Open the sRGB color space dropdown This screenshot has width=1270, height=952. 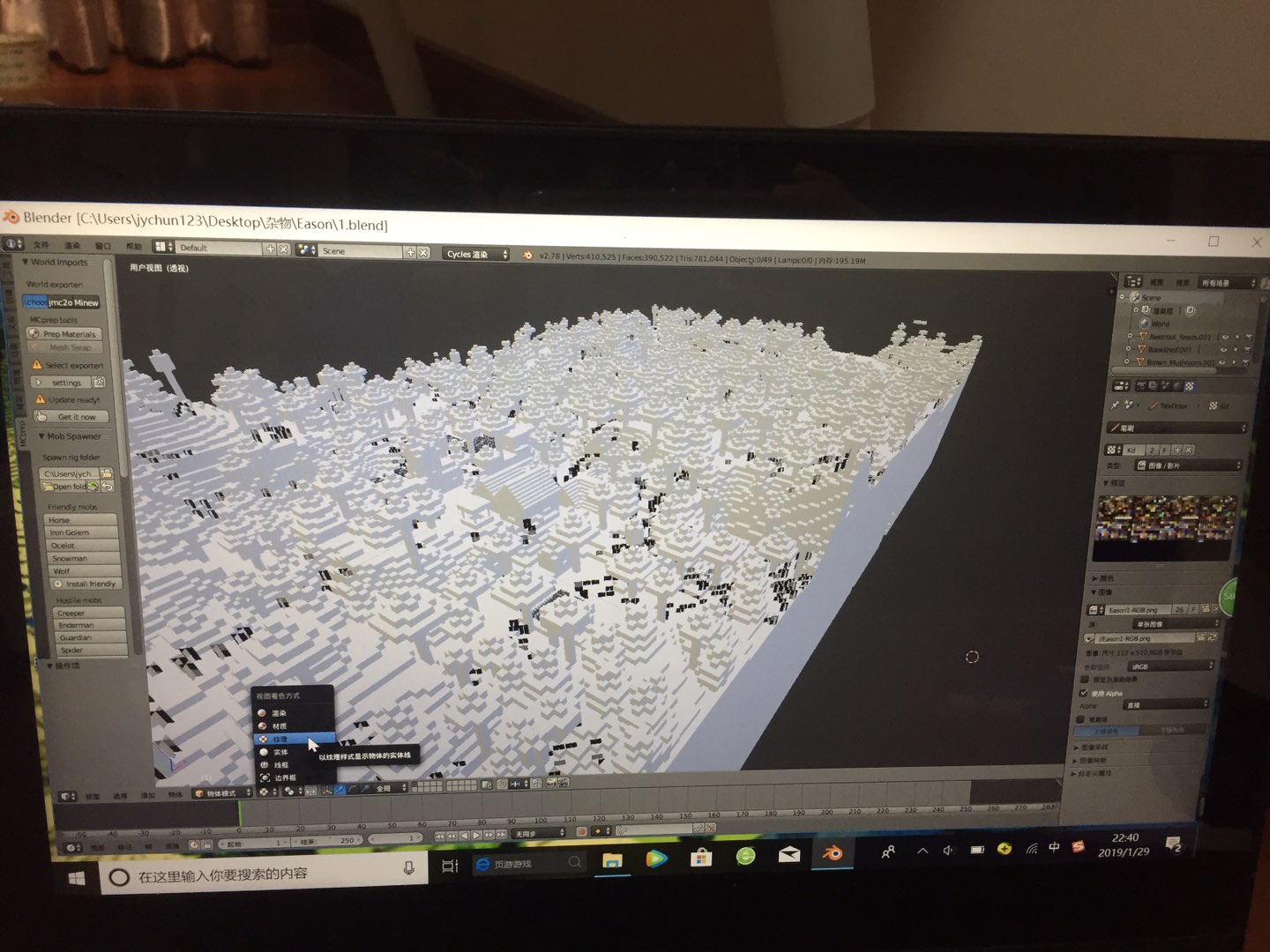[x=1172, y=666]
